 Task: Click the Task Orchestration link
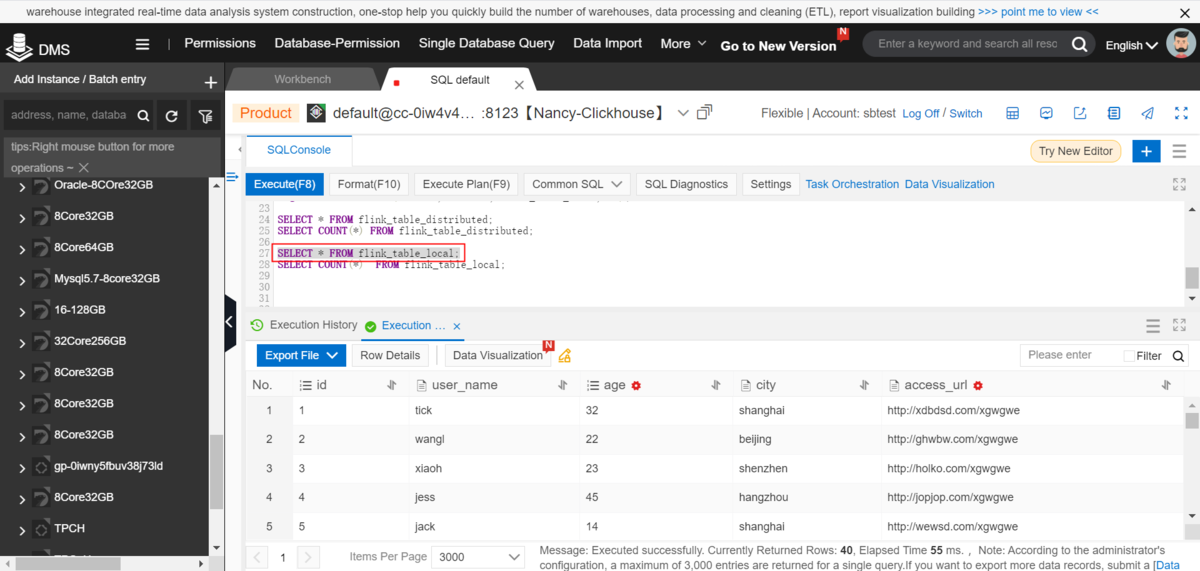[852, 184]
